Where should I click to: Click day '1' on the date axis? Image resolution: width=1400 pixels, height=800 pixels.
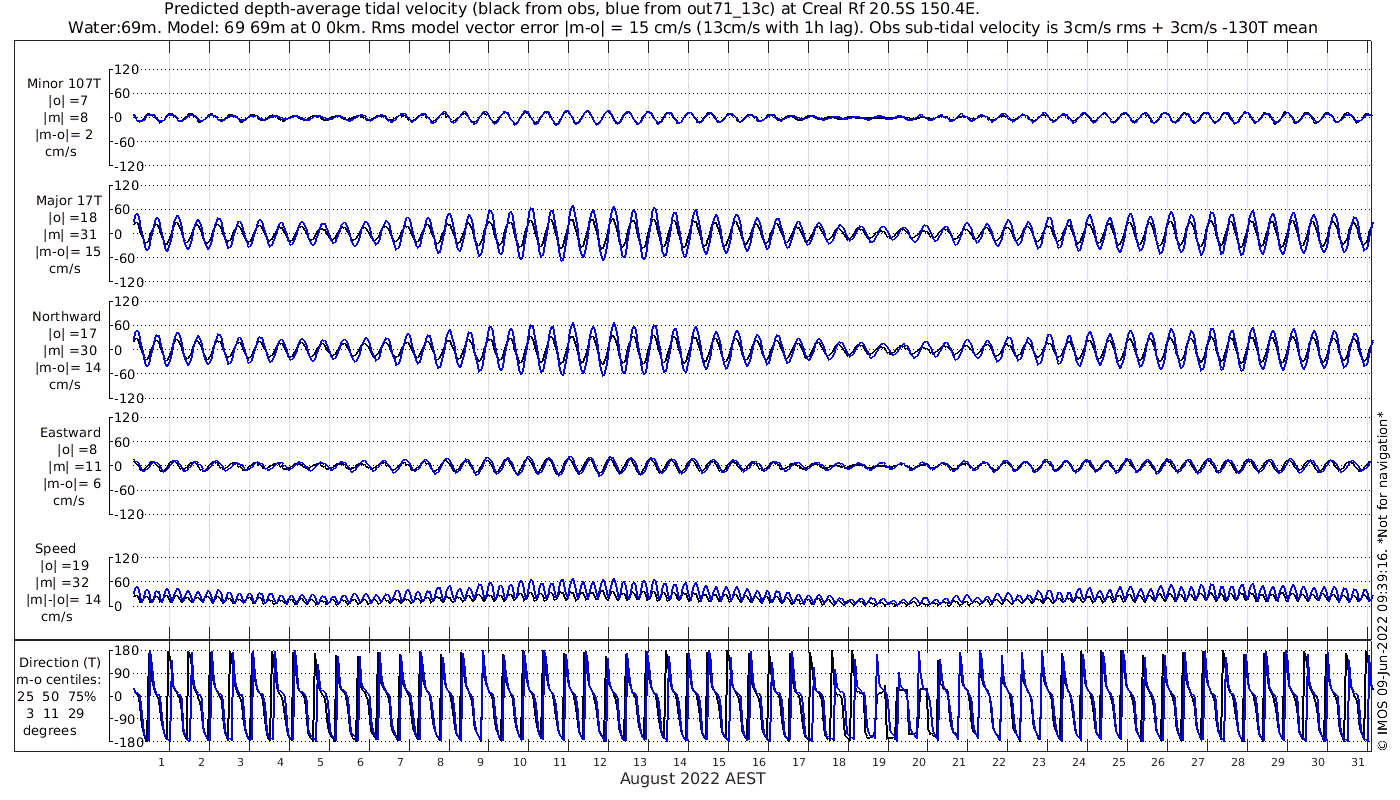coord(161,762)
